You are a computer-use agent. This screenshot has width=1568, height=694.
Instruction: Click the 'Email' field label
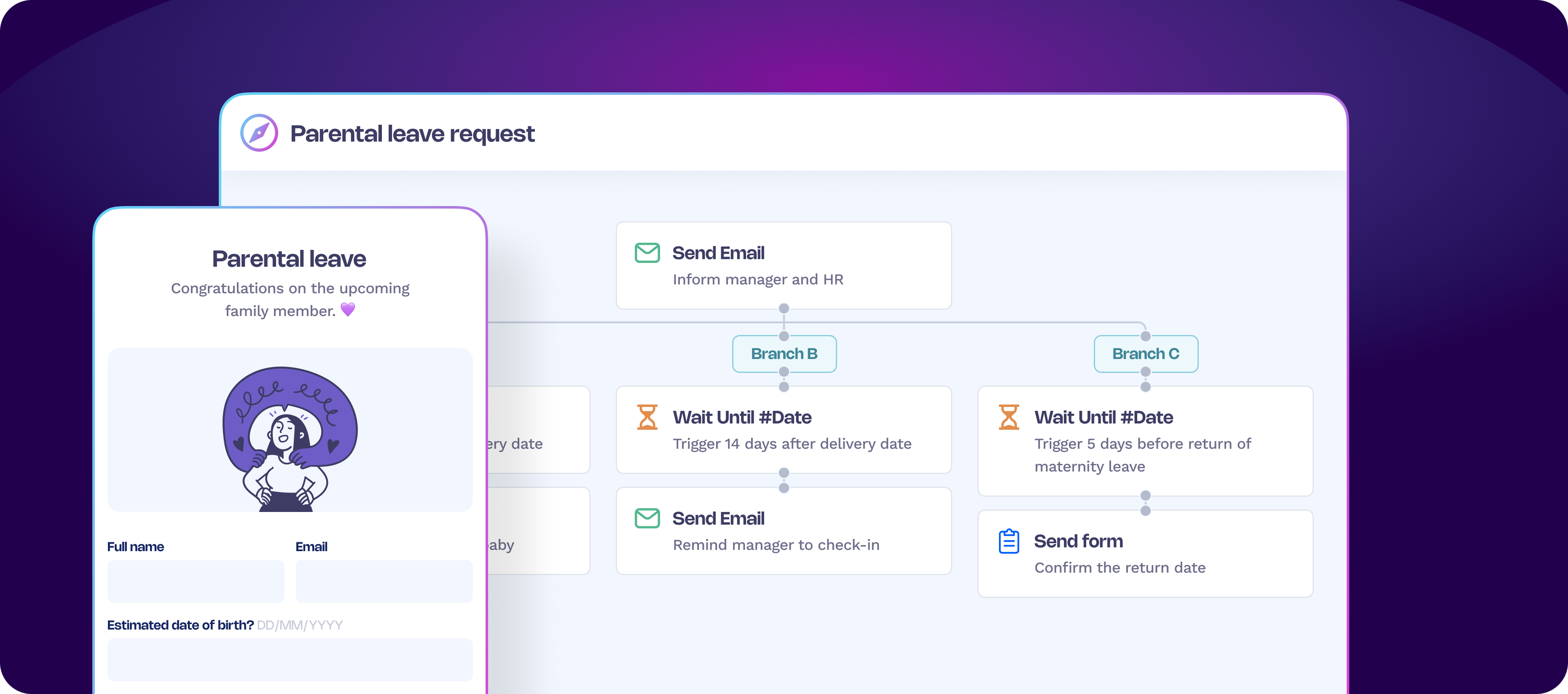coord(311,547)
